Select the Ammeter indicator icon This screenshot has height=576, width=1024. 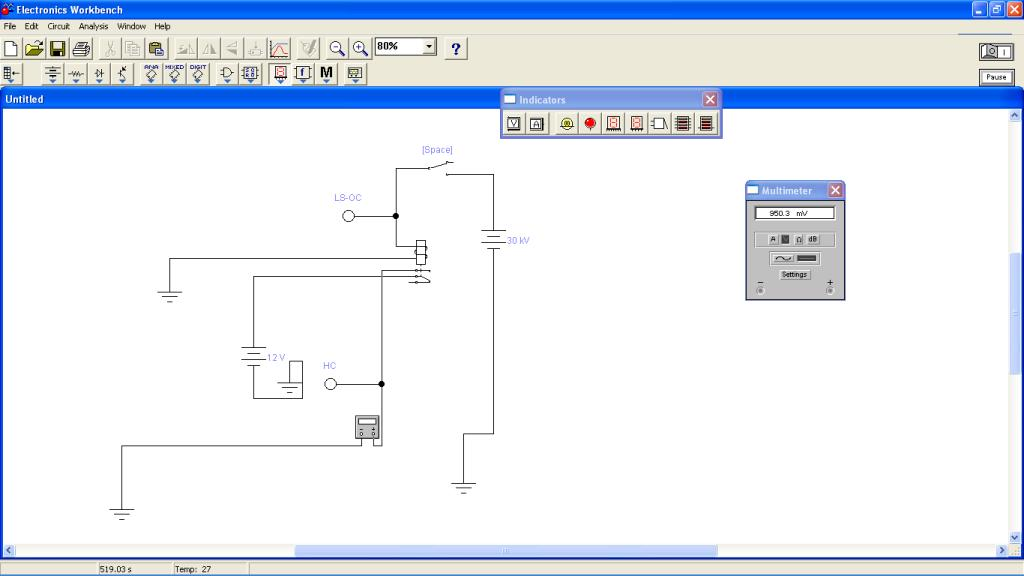pyautogui.click(x=536, y=124)
